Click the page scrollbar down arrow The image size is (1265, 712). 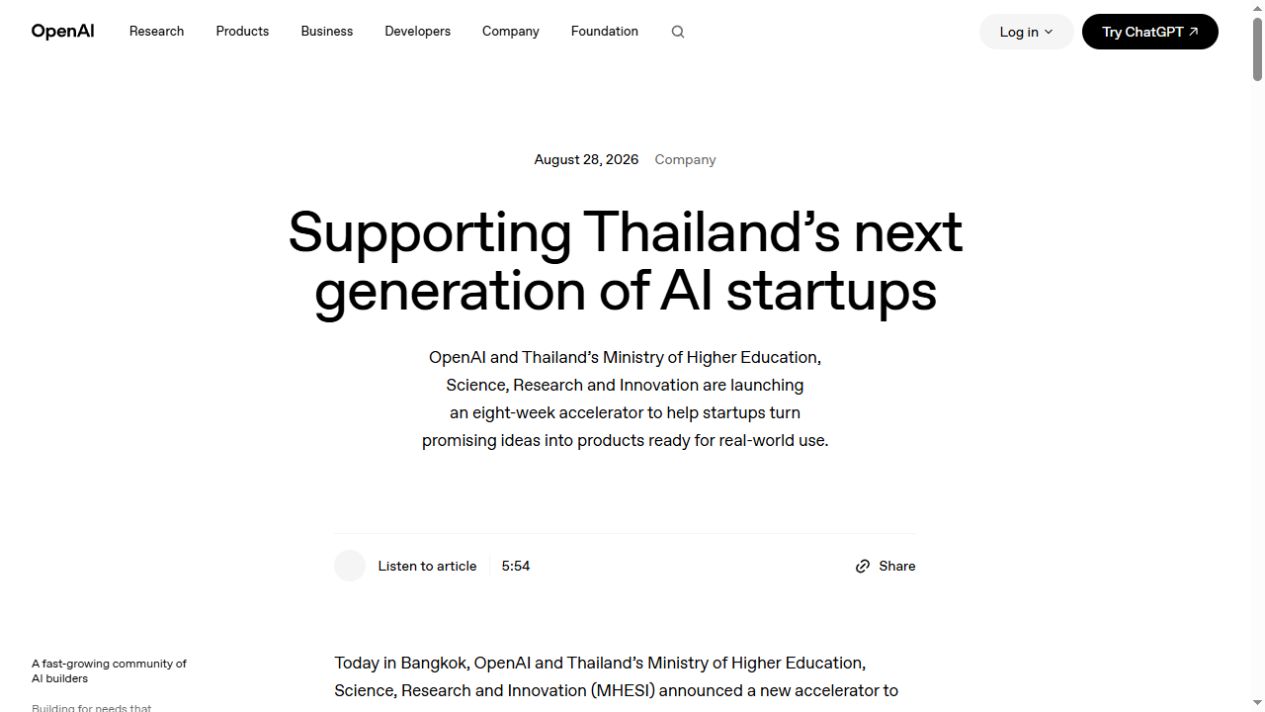click(x=1257, y=703)
